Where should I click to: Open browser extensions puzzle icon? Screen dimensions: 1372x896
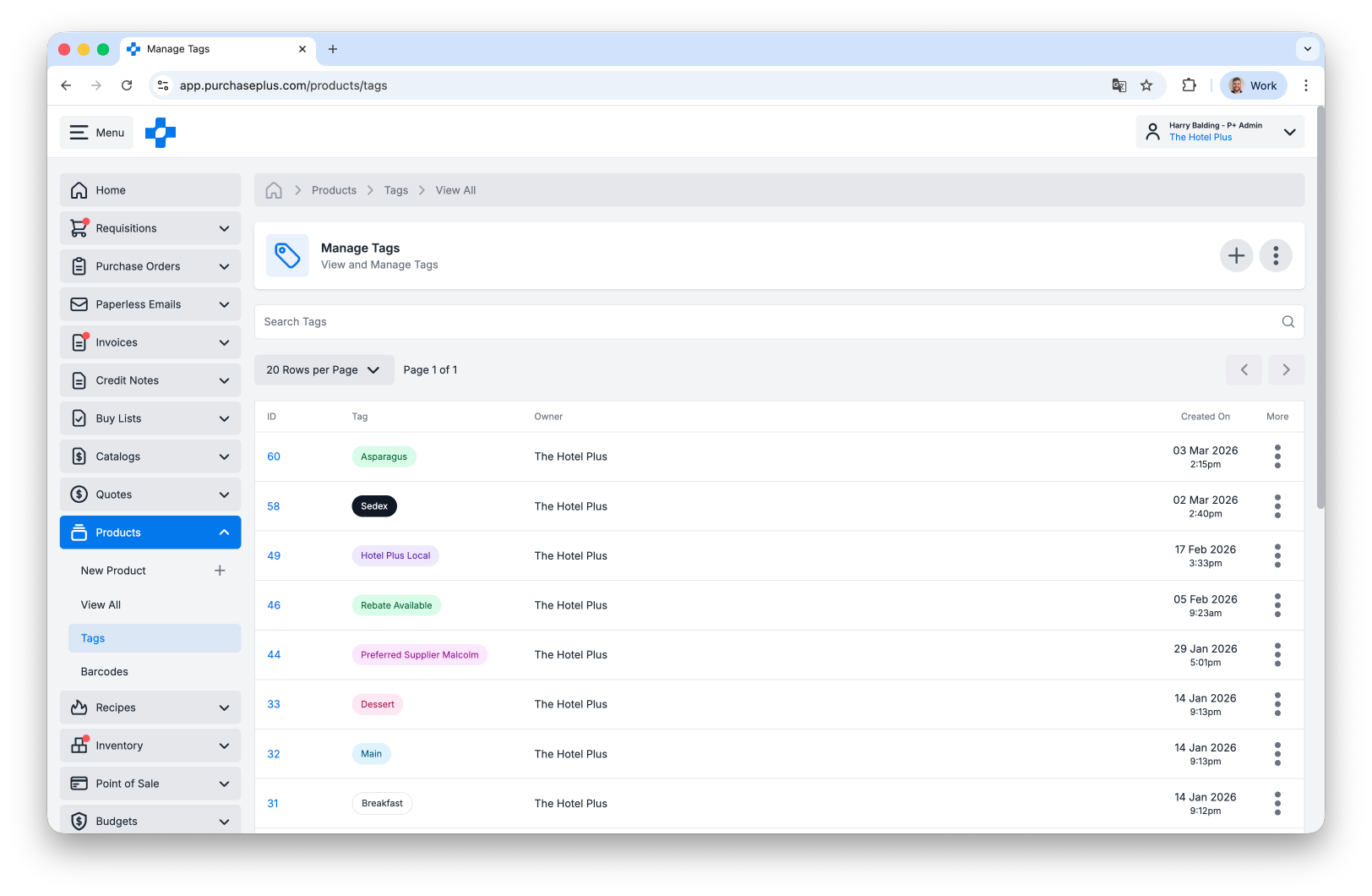click(1189, 85)
